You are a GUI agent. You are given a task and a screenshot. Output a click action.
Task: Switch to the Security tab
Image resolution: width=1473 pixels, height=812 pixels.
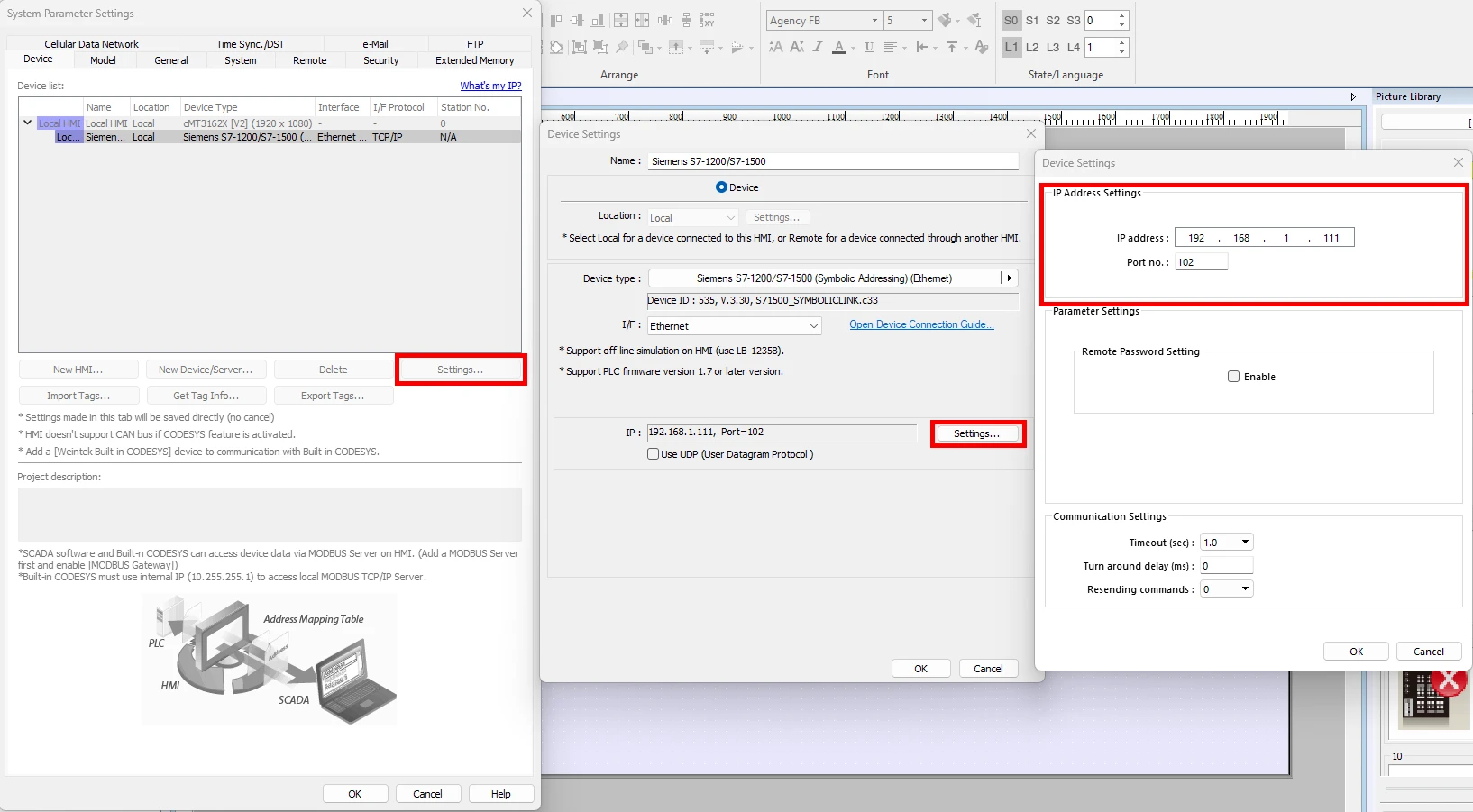[x=380, y=60]
